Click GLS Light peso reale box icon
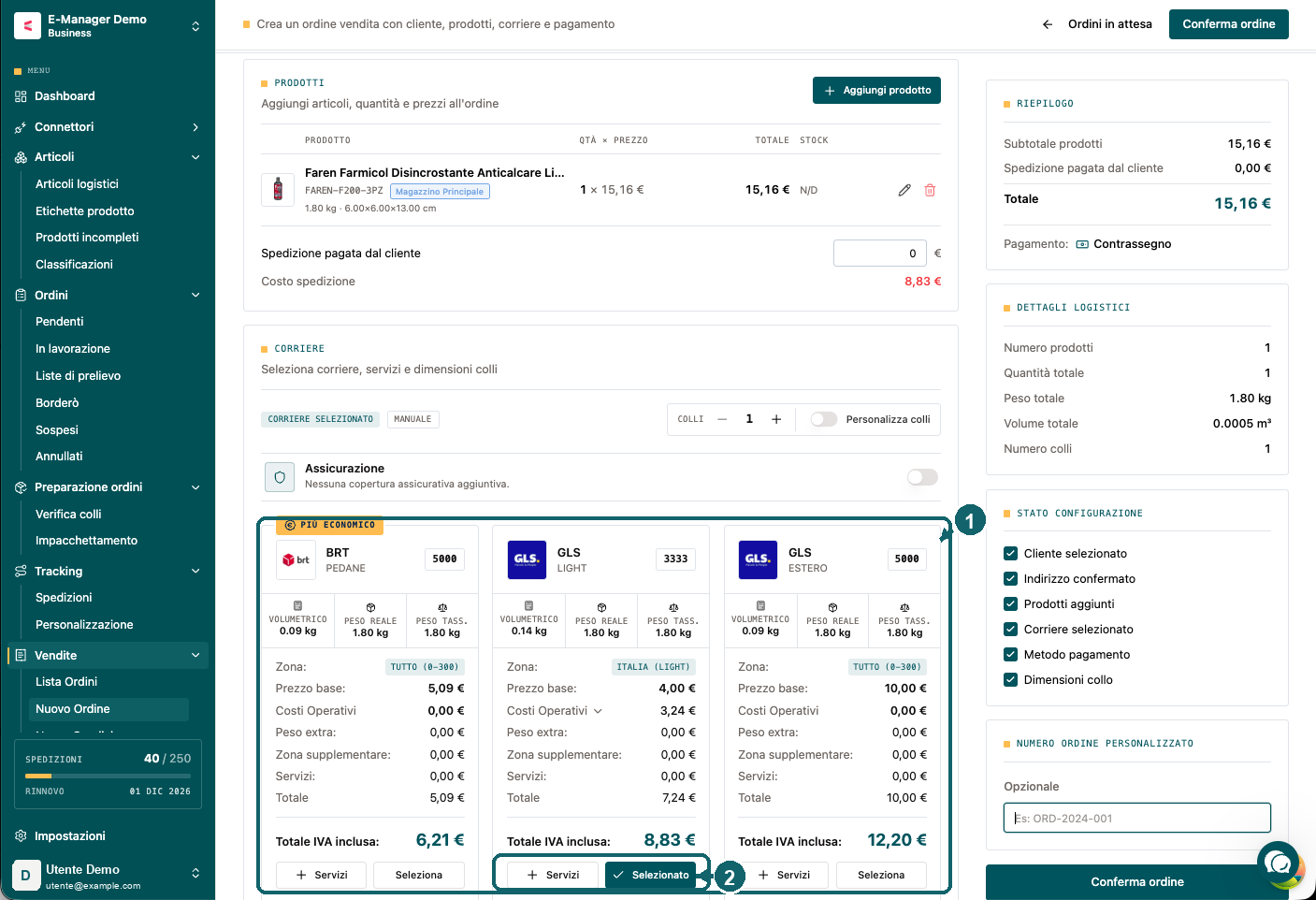The width and height of the screenshot is (1316, 900). (601, 607)
